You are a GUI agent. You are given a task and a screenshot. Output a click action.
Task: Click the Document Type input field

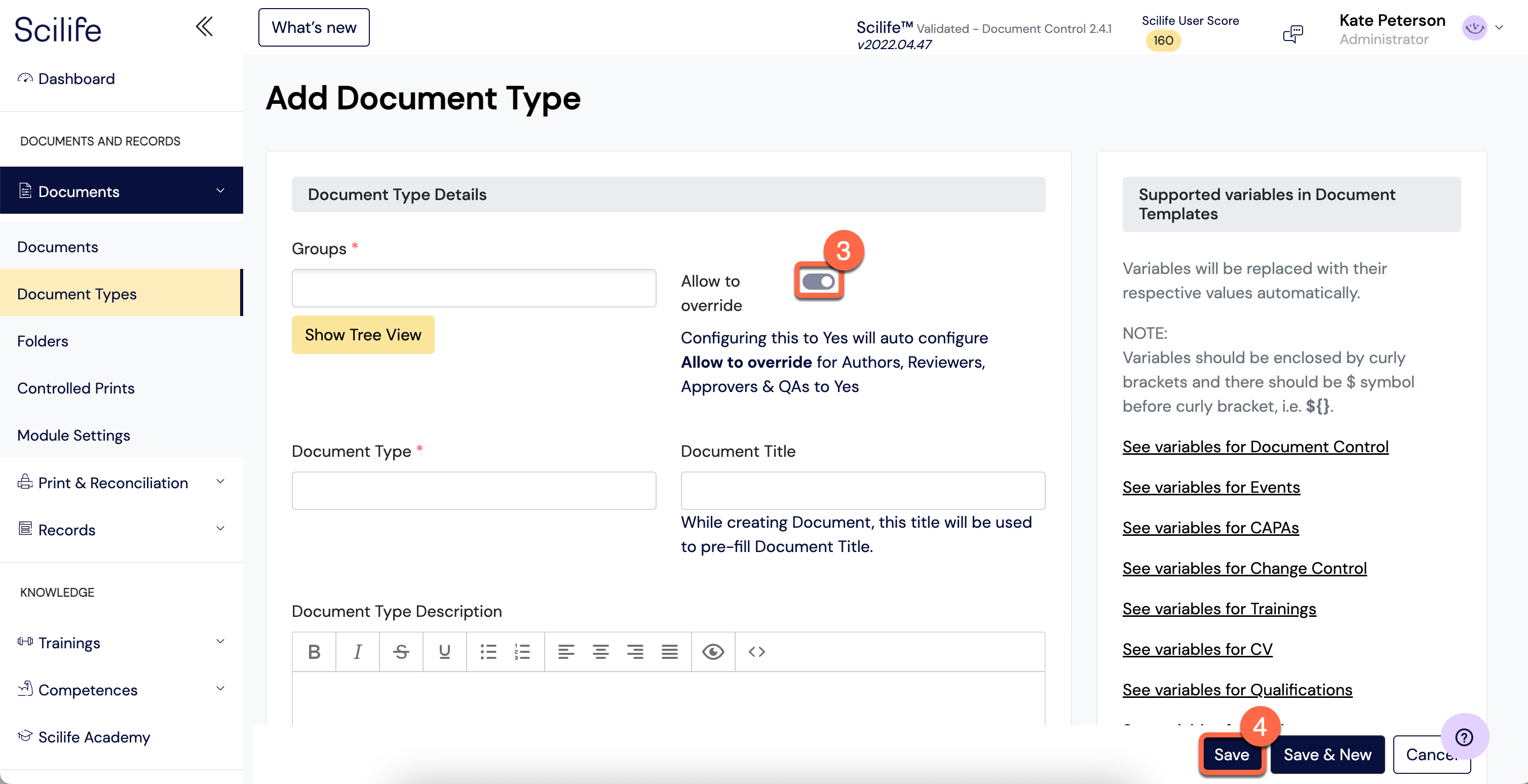coord(473,490)
